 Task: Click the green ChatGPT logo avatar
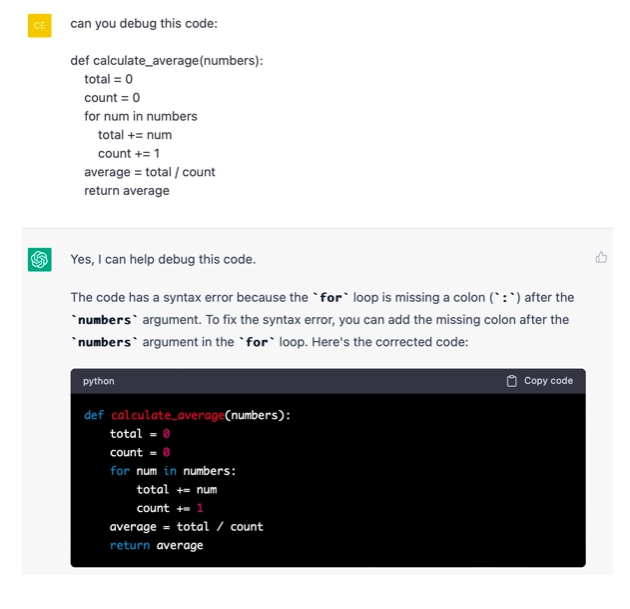coord(39,260)
